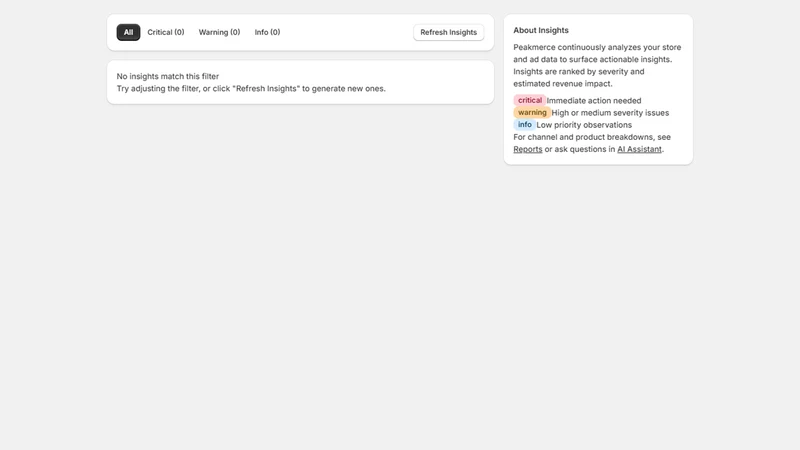Viewport: 800px width, 450px height.
Task: Select the All filter tab
Action: click(x=128, y=32)
